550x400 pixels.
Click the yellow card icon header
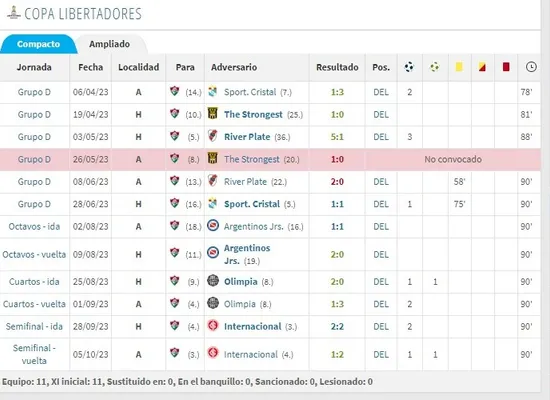point(459,67)
